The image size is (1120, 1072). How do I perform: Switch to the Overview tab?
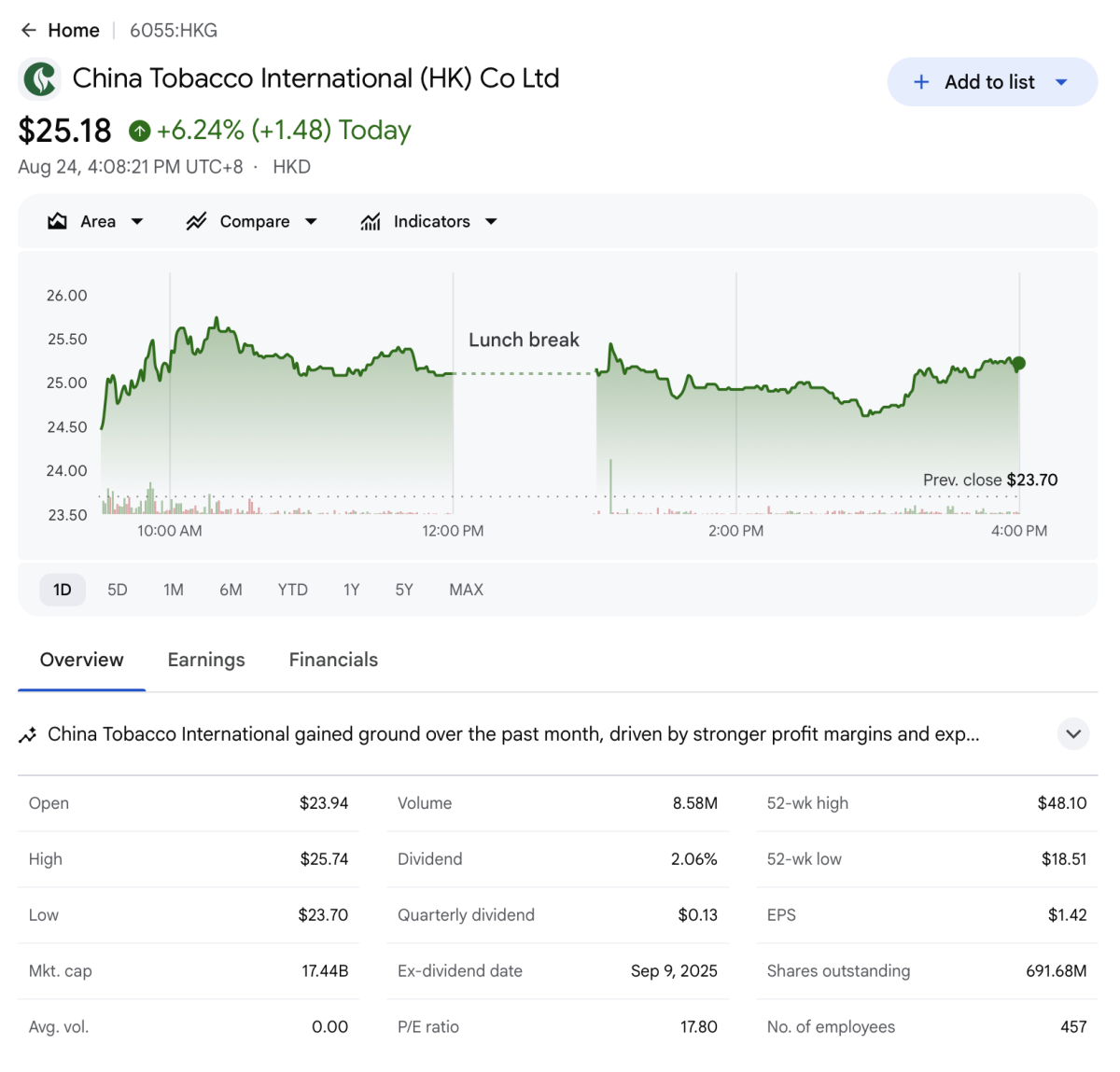click(81, 660)
